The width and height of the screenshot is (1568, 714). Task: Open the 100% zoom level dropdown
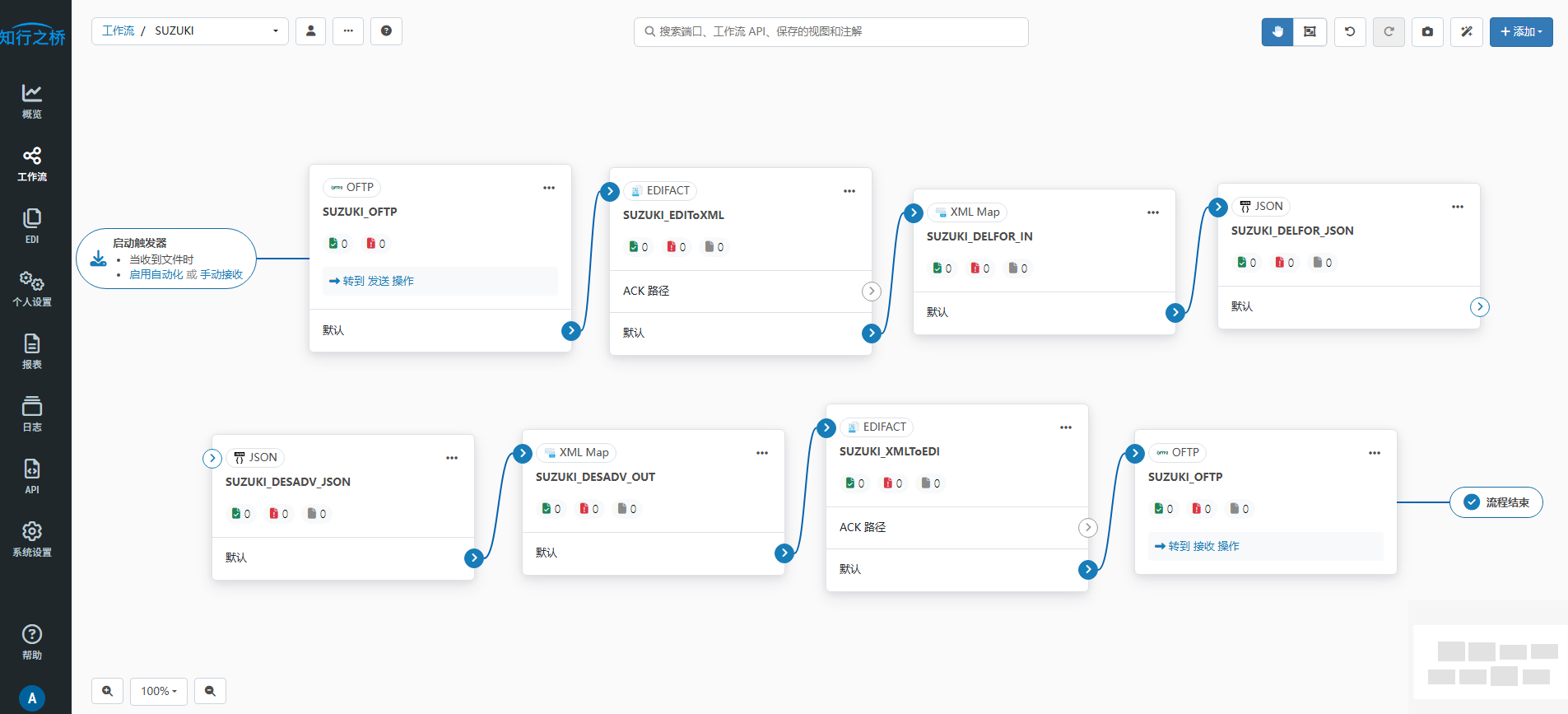[x=159, y=691]
